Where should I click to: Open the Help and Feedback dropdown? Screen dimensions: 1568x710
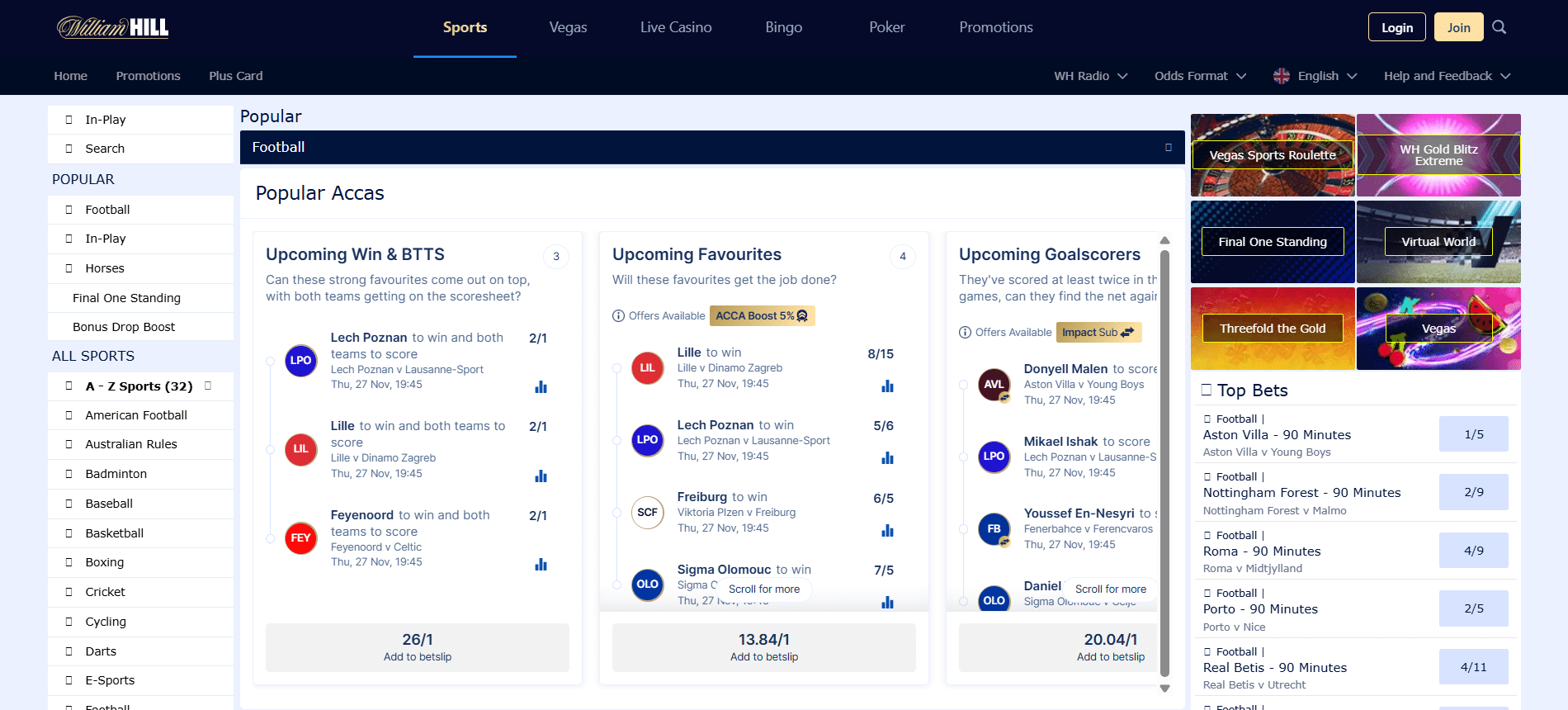click(x=1447, y=76)
